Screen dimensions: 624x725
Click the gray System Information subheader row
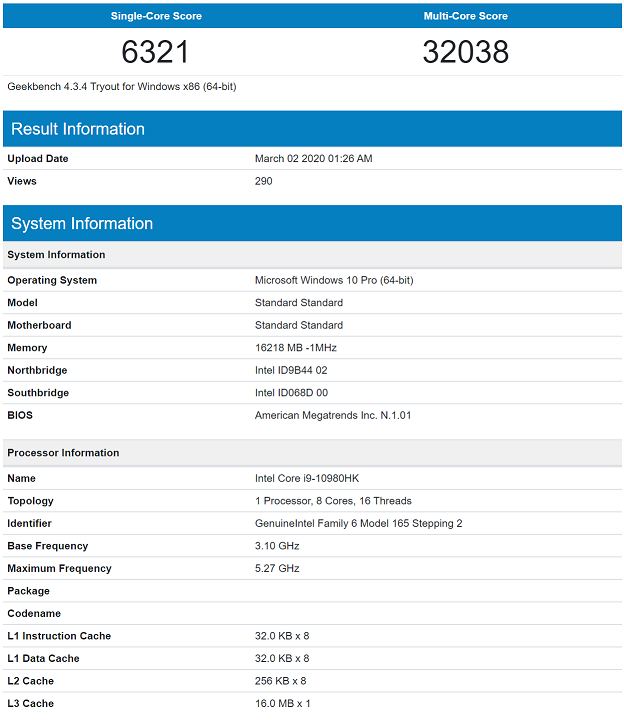point(312,255)
